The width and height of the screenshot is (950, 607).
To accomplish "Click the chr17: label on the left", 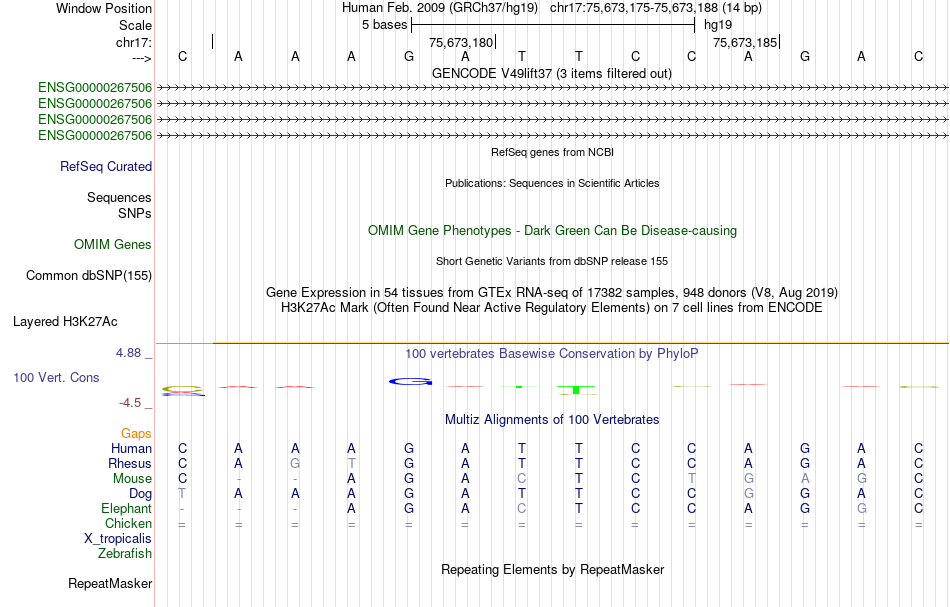I will 134,42.
